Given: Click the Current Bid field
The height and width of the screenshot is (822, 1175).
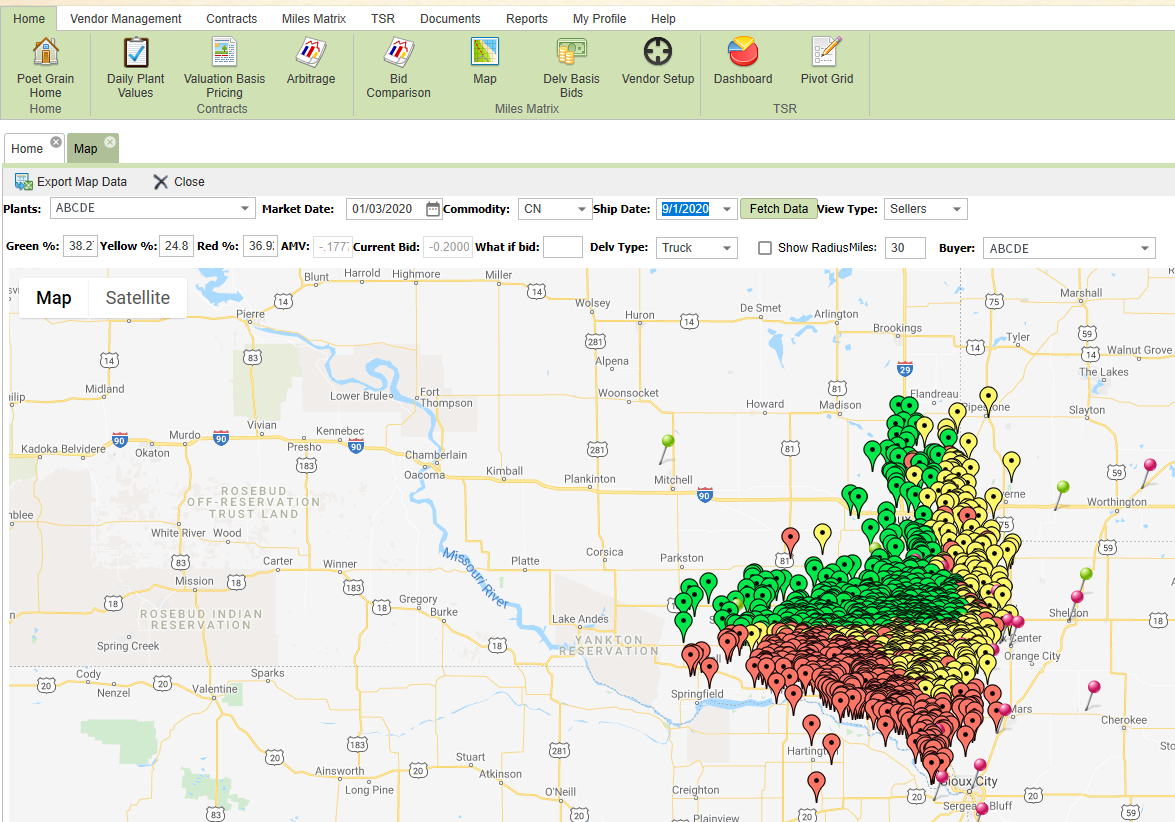Looking at the screenshot, I should coord(448,247).
